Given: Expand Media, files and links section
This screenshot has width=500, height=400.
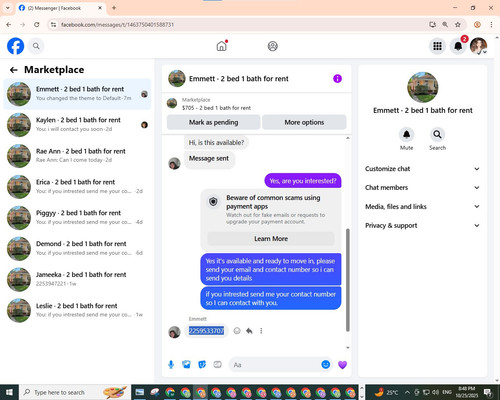Looking at the screenshot, I should click(422, 206).
